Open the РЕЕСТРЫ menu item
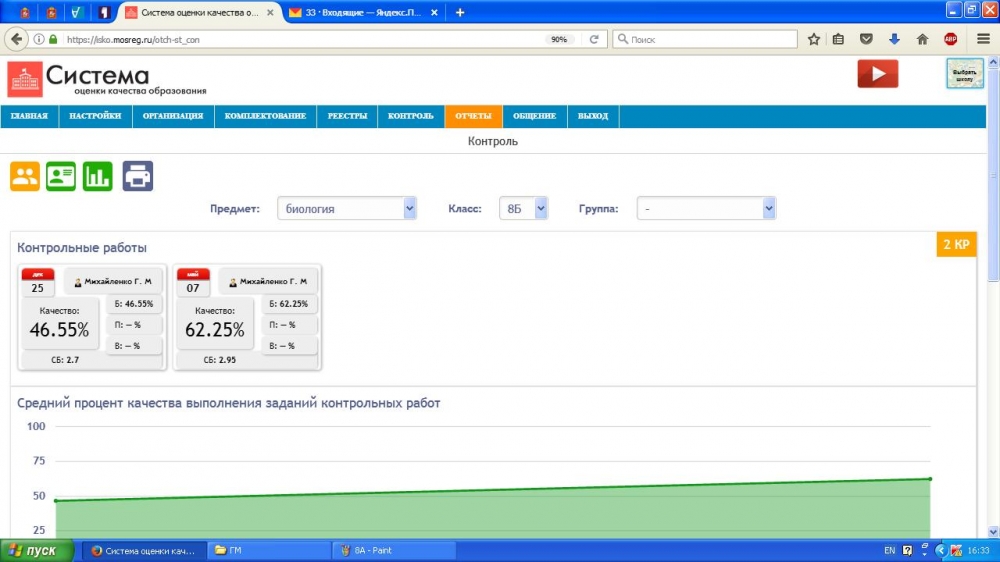Image resolution: width=1000 pixels, height=562 pixels. click(x=348, y=116)
